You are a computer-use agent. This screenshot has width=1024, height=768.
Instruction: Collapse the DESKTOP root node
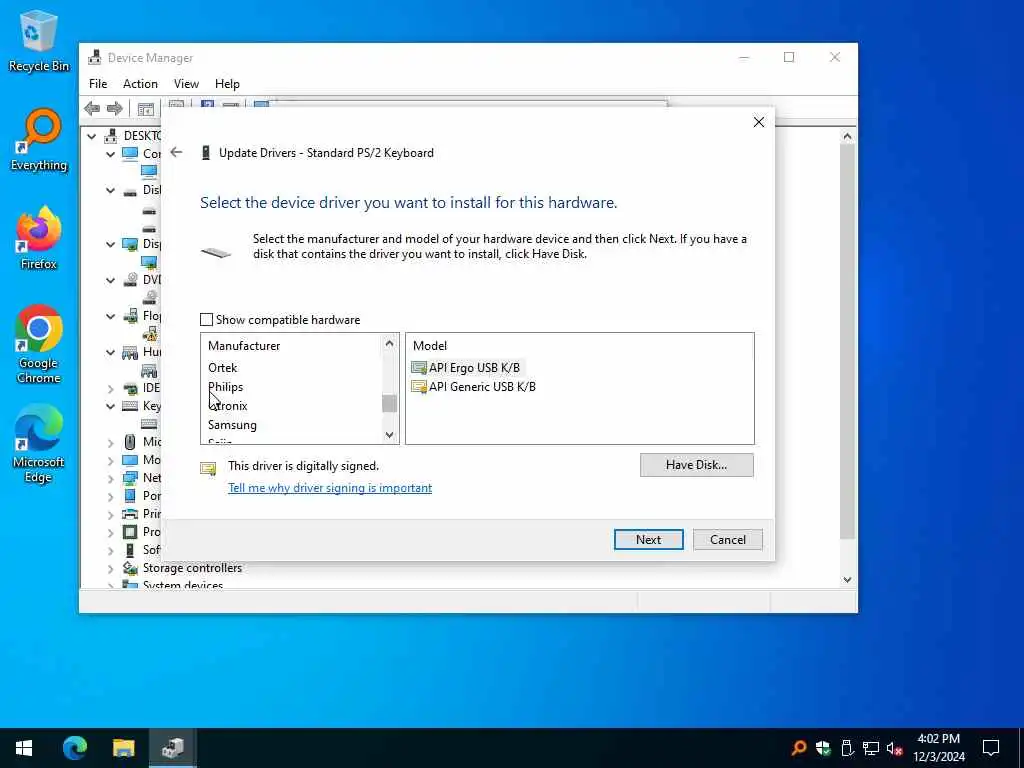(92, 136)
